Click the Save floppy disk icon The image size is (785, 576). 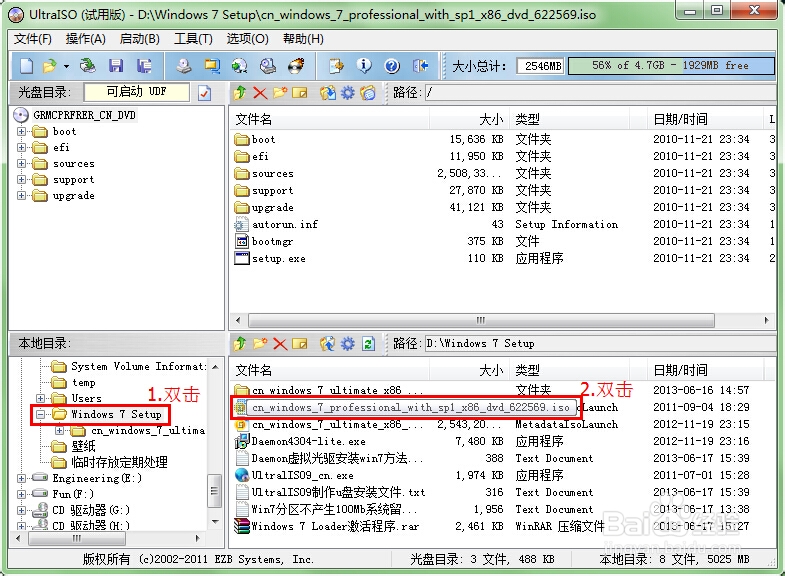coord(116,66)
